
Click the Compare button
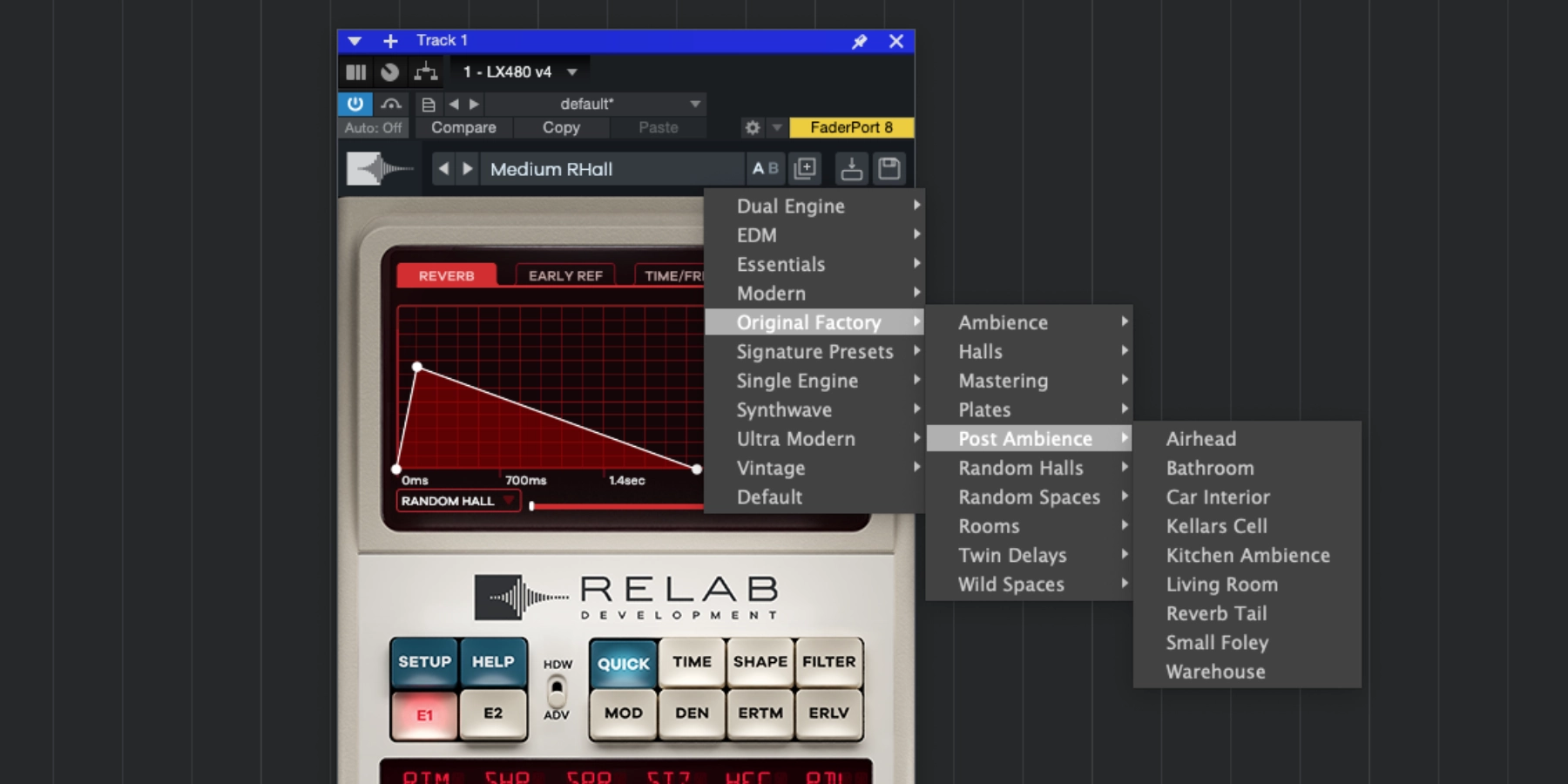click(463, 128)
